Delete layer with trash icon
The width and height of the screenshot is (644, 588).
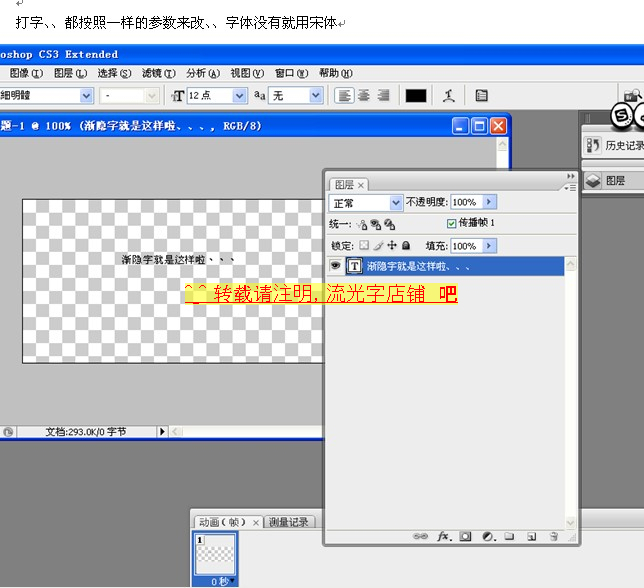[553, 536]
